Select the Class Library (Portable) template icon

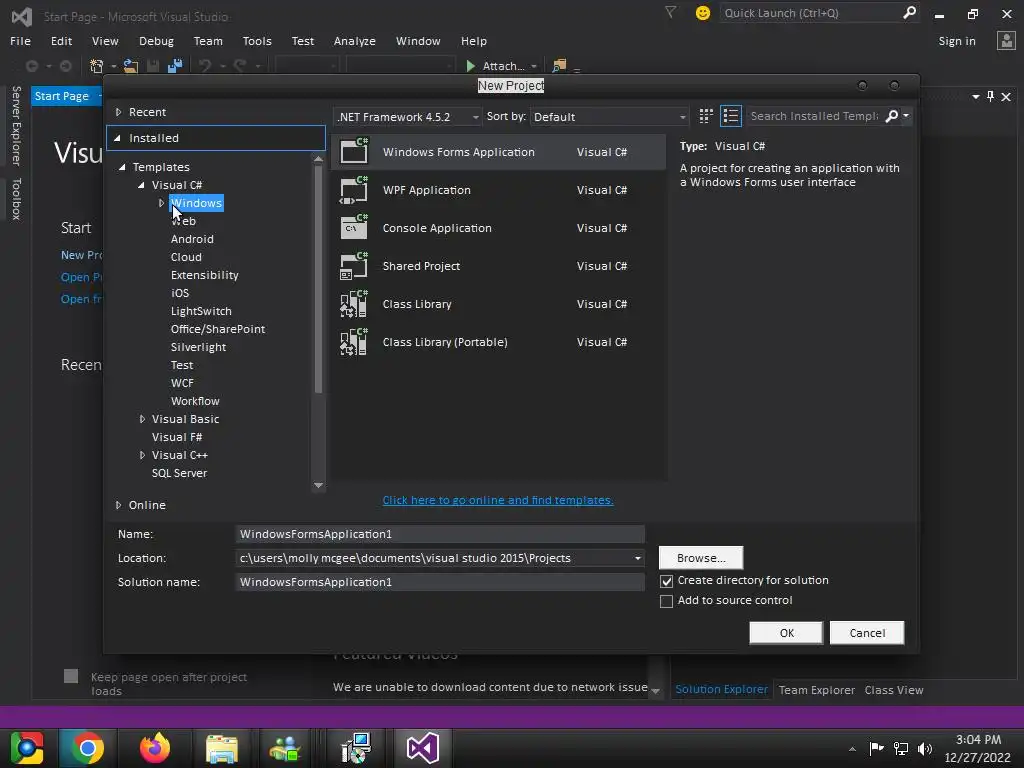354,342
